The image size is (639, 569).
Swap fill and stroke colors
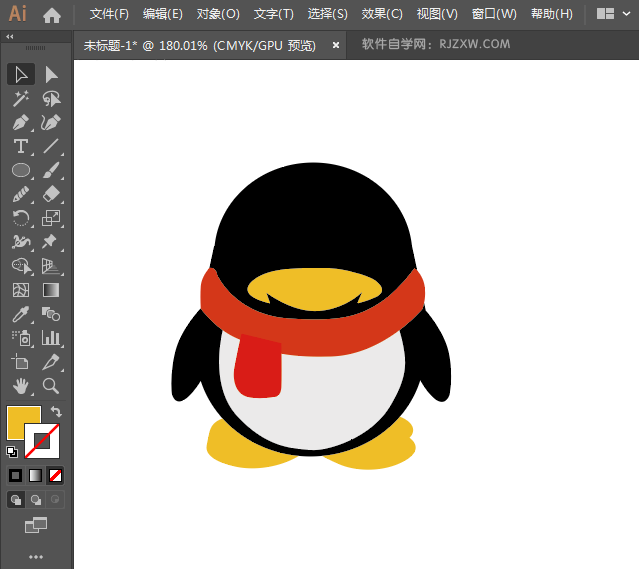56,411
